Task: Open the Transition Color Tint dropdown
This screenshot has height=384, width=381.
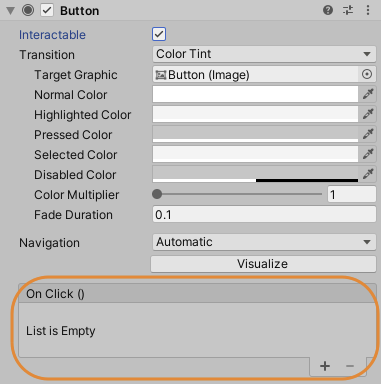Action: [264, 54]
